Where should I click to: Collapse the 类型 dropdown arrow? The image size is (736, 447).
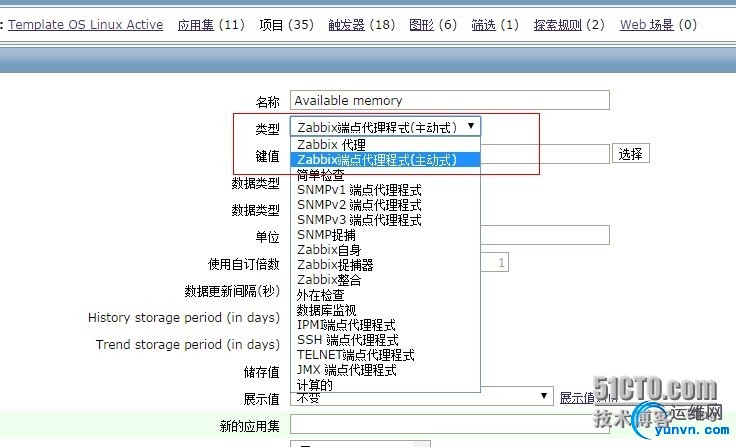coord(471,126)
